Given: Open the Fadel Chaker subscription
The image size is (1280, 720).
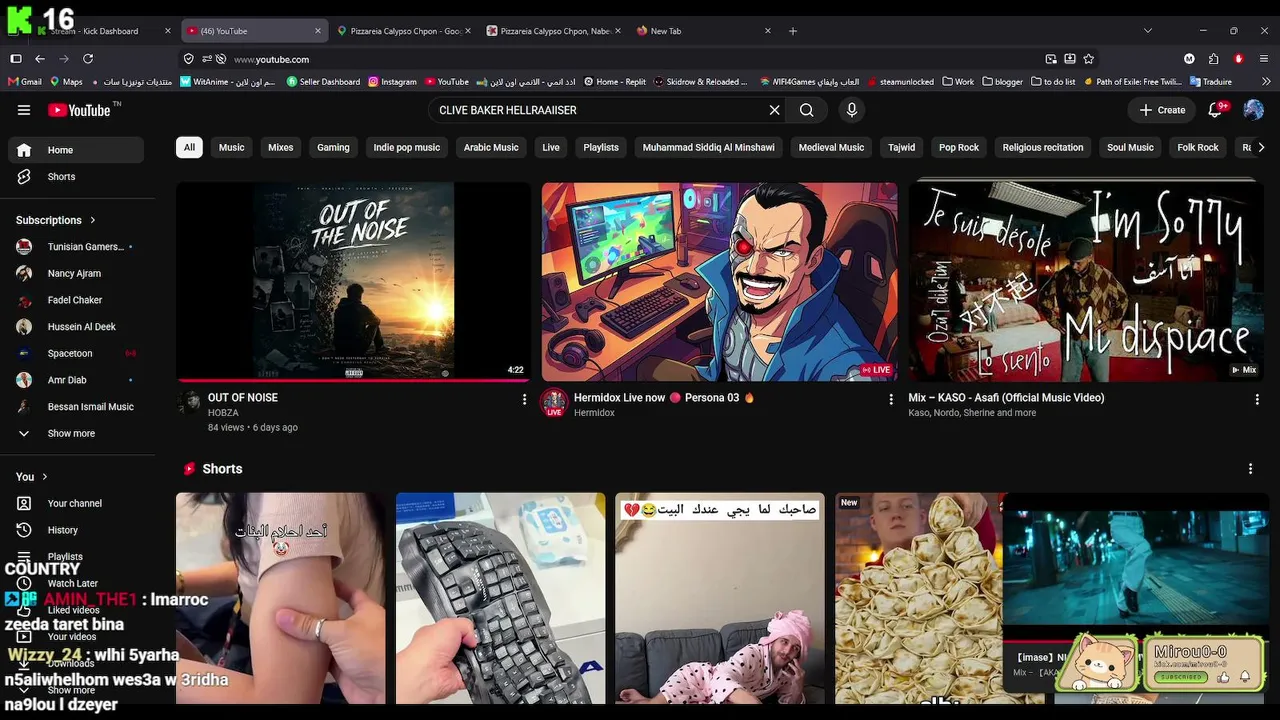Looking at the screenshot, I should 76,300.
